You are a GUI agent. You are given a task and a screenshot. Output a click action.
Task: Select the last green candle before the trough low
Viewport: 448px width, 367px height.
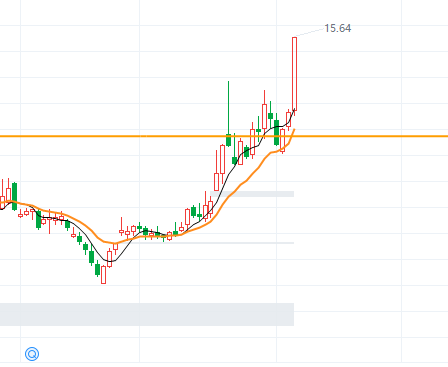(x=97, y=269)
